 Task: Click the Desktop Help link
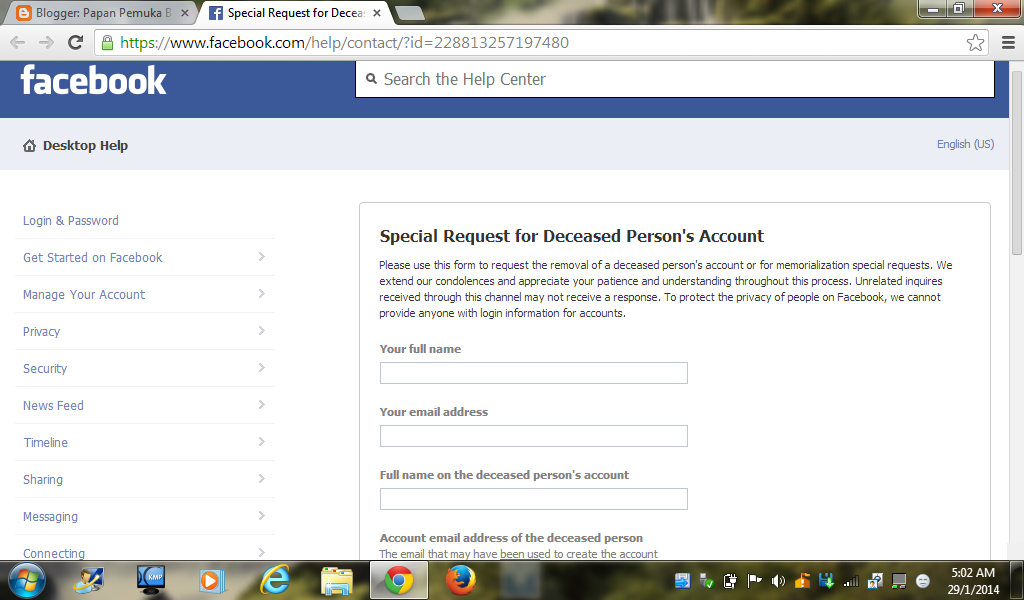[x=85, y=146]
